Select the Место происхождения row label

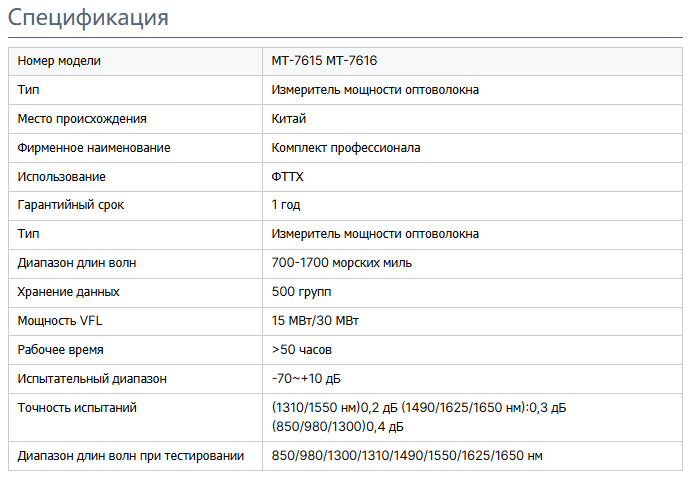82,119
